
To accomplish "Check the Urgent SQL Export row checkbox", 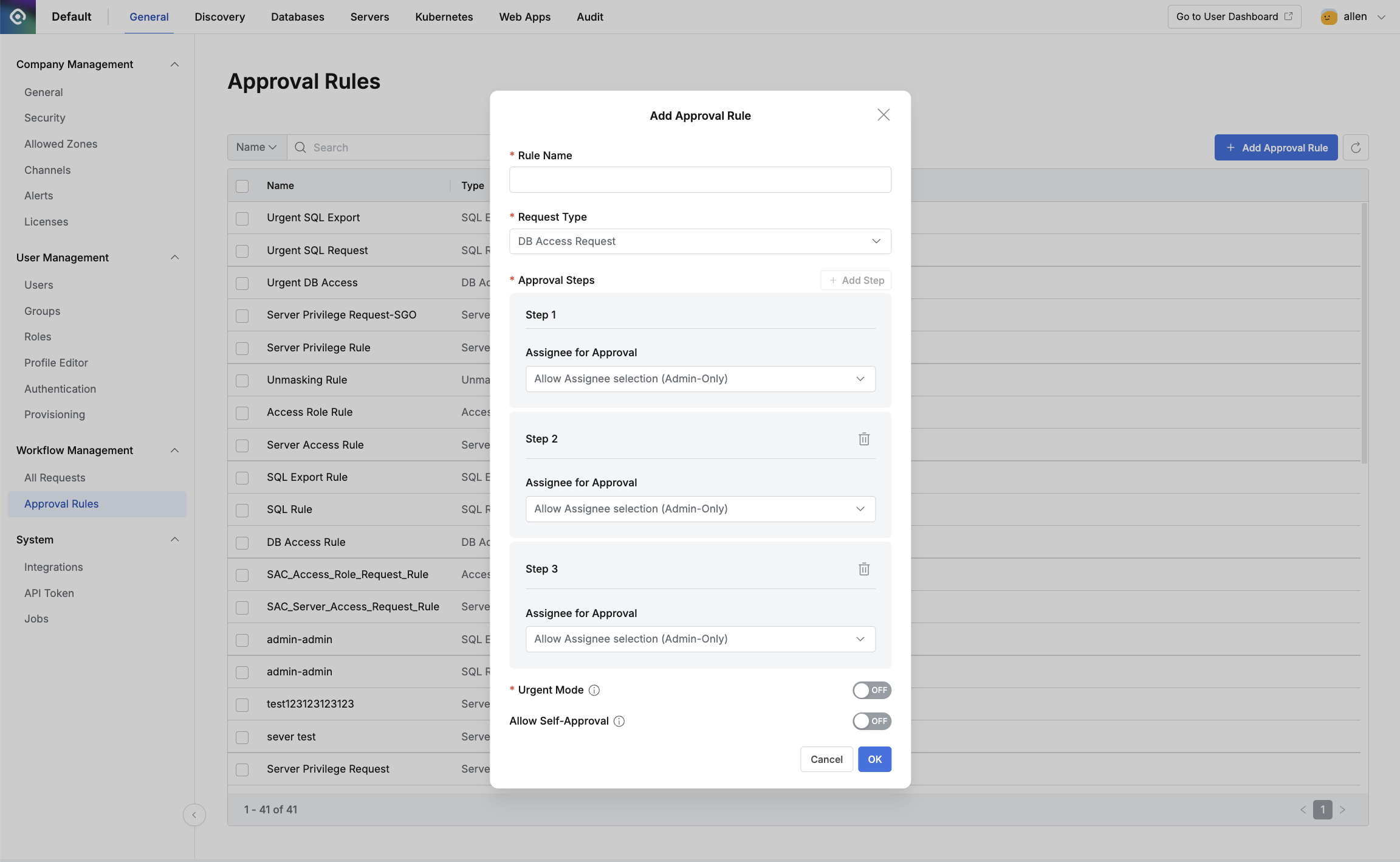I will coord(242,218).
